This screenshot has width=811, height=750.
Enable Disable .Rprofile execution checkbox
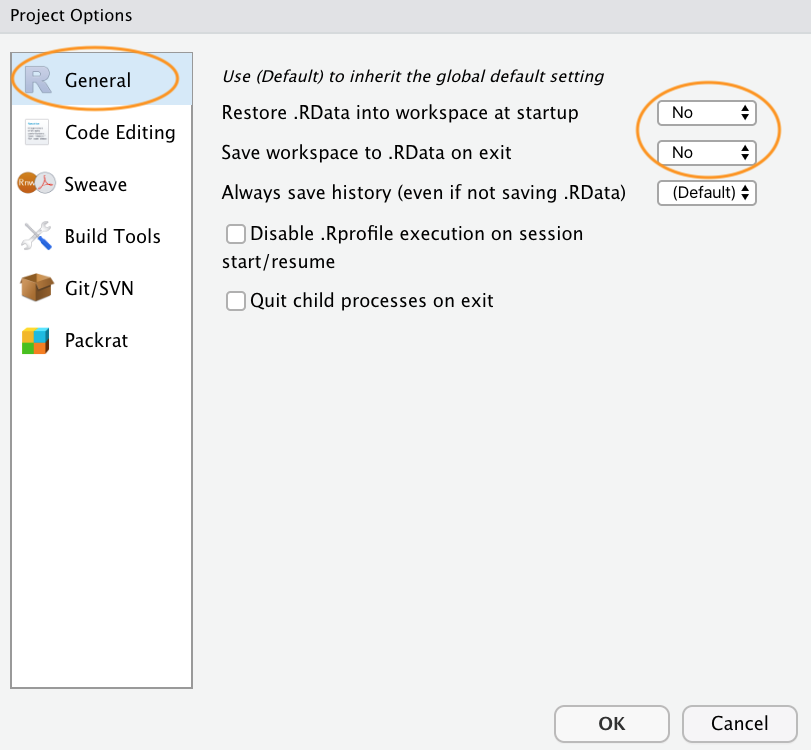236,235
